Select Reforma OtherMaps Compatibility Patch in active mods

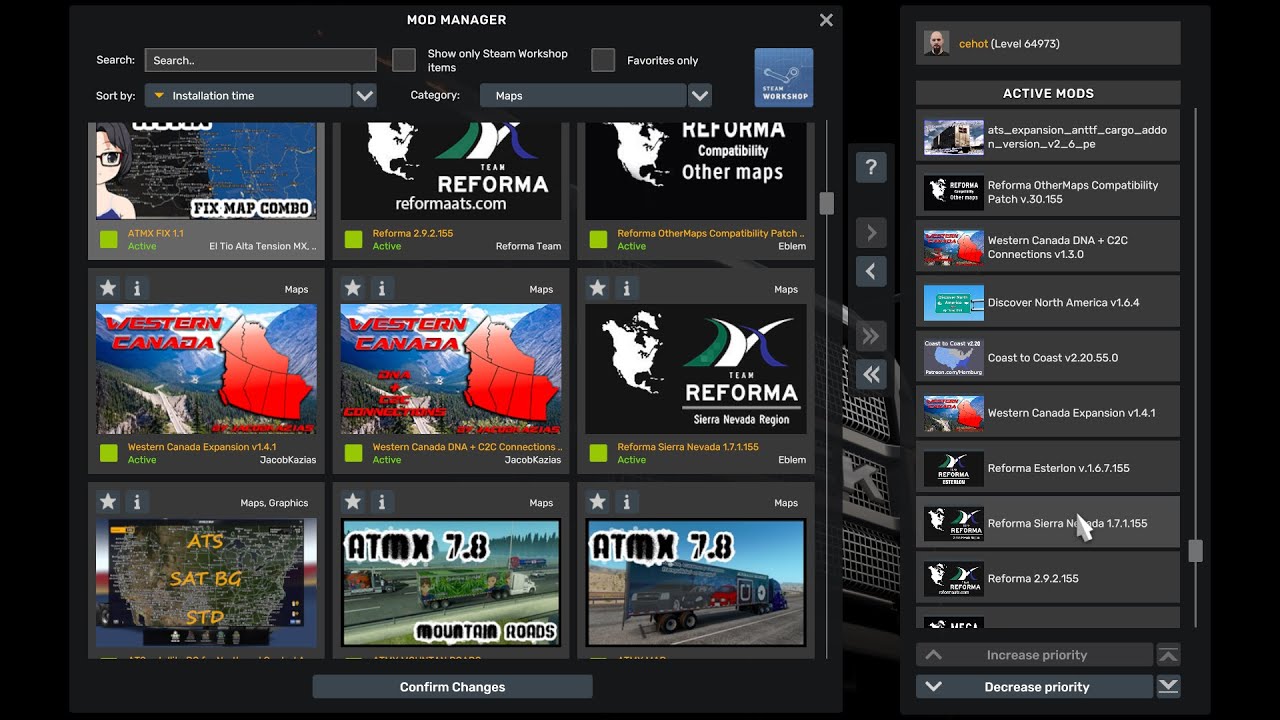tap(1048, 191)
